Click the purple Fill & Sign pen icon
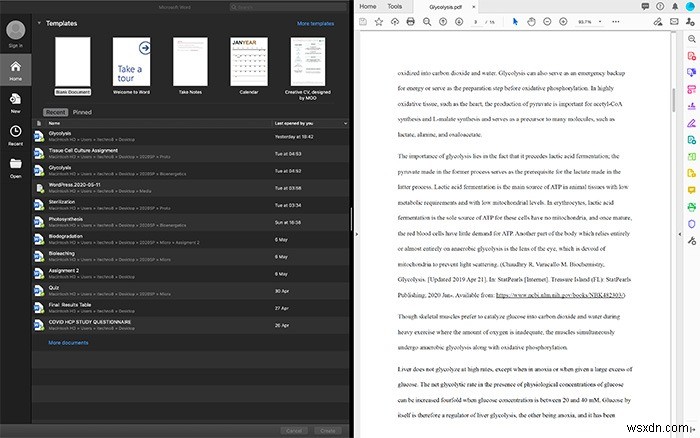 tap(692, 123)
